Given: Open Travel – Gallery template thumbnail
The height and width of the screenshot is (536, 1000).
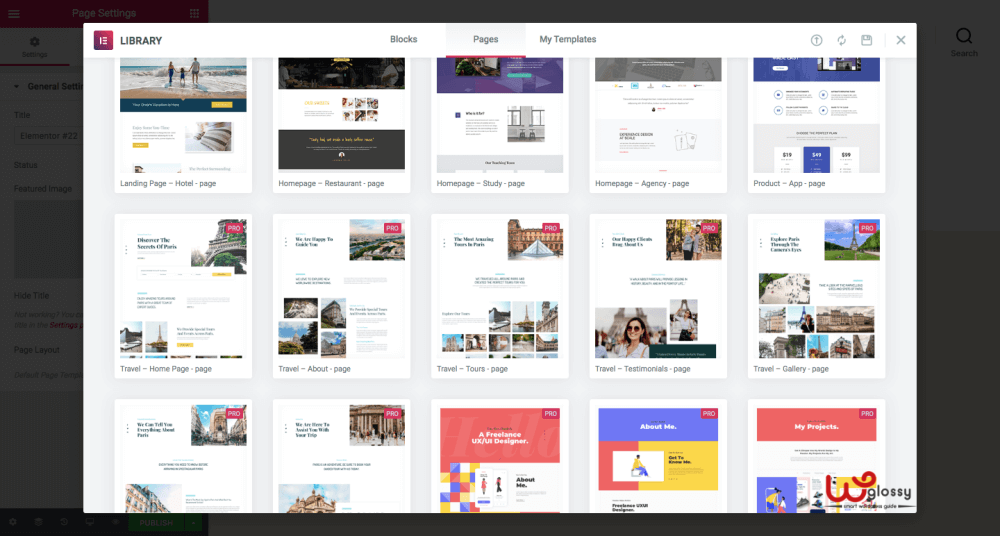Looking at the screenshot, I should tap(816, 288).
